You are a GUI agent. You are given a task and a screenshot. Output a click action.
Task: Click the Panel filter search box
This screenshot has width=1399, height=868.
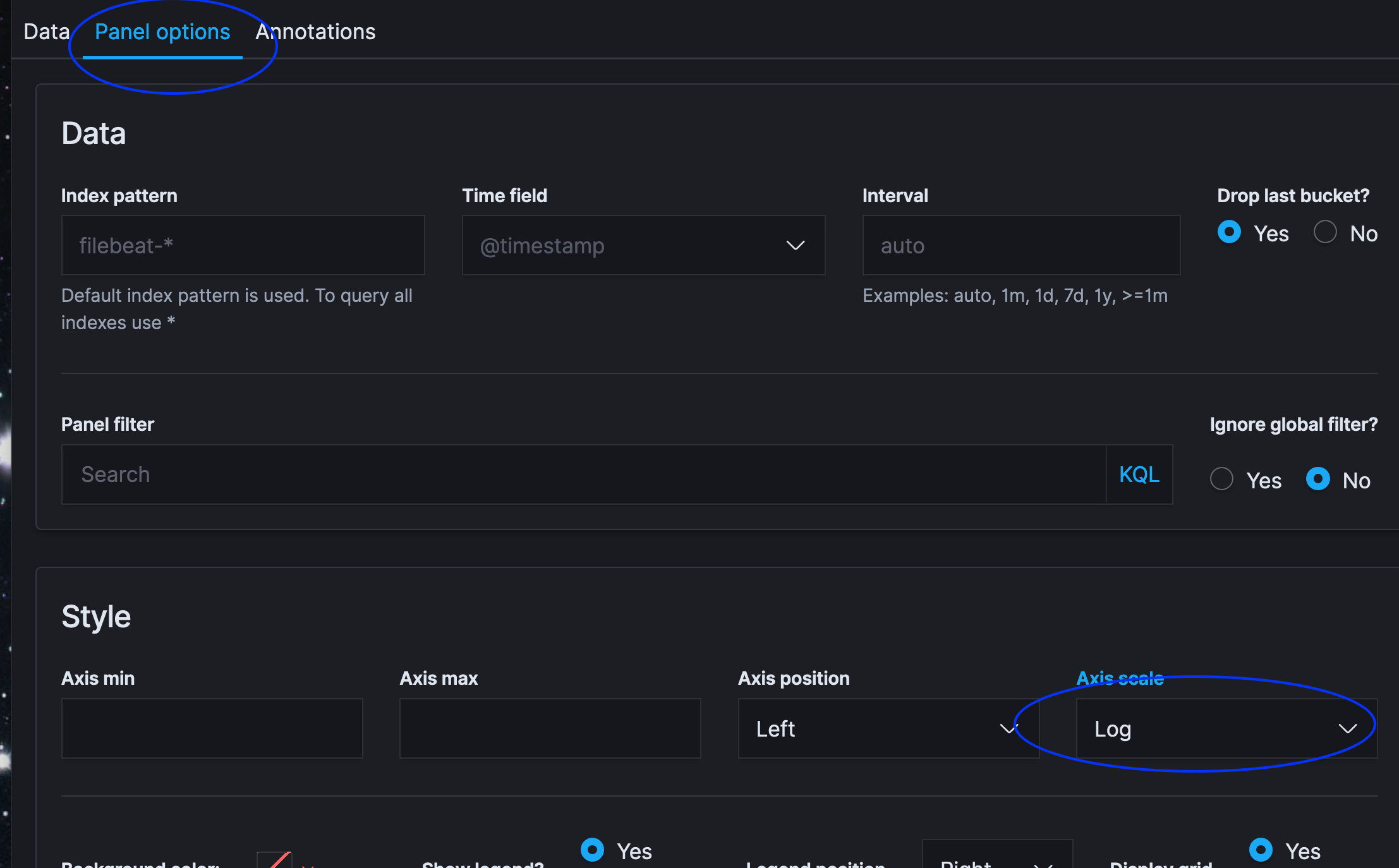click(x=583, y=474)
